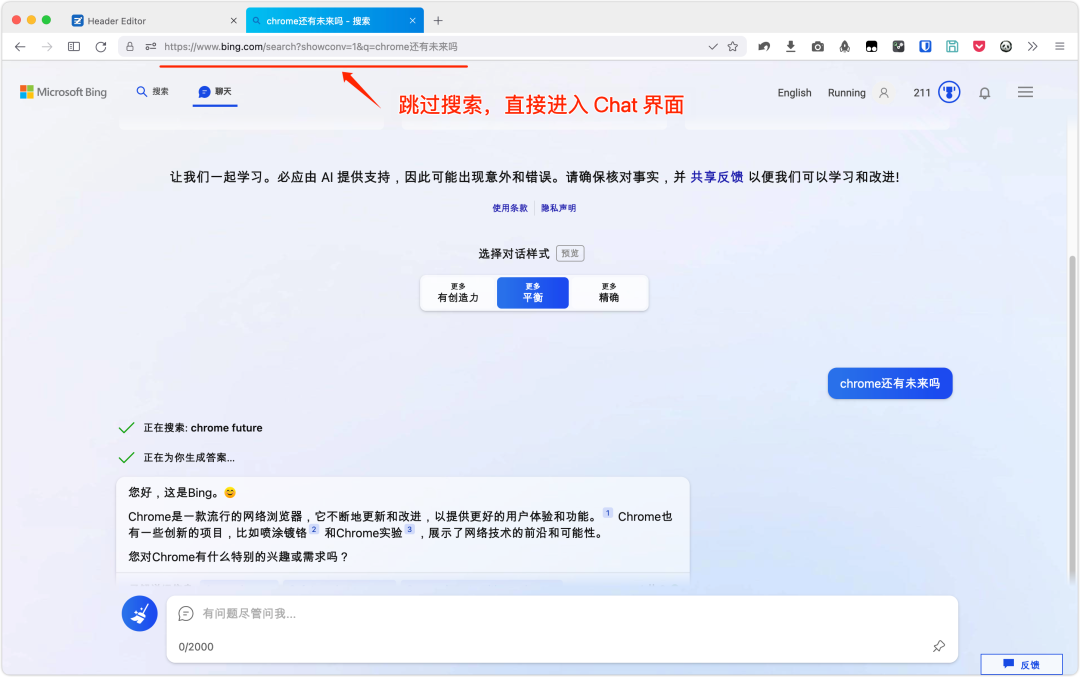This screenshot has height=677, width=1080.
Task: Open a new browser tab
Action: (x=438, y=21)
